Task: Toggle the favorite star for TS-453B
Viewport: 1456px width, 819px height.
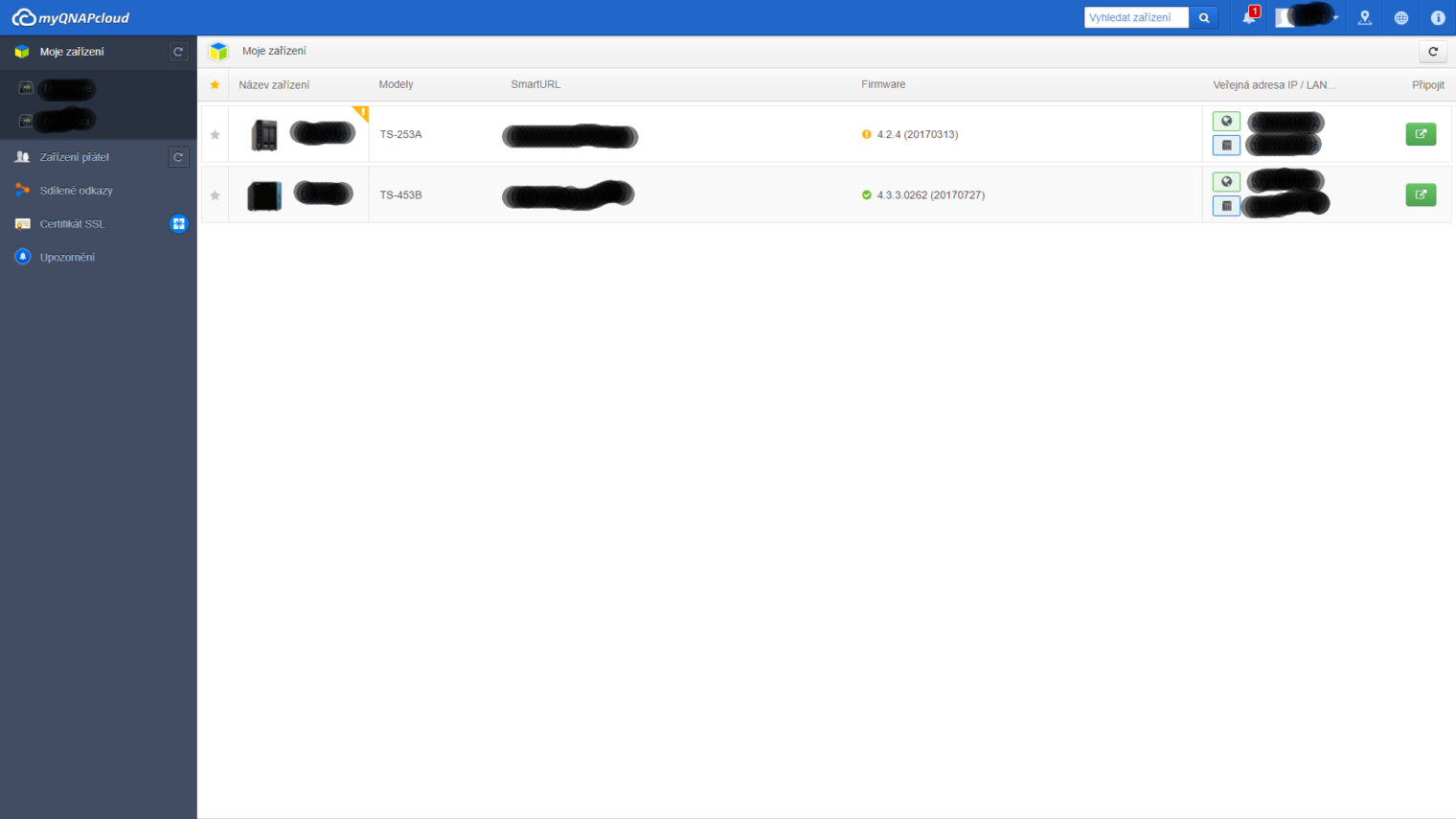Action: coord(215,194)
